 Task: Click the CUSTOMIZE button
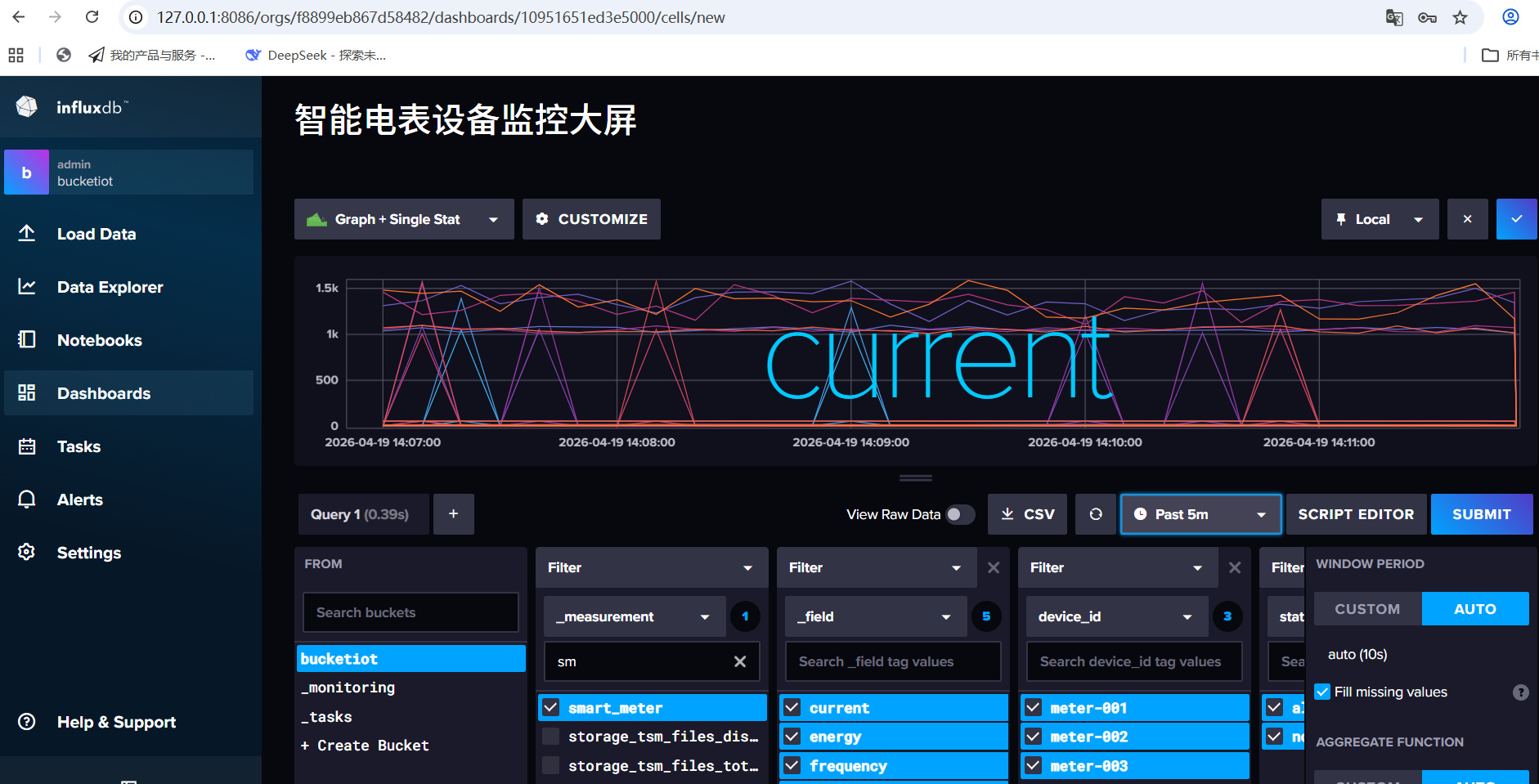[x=591, y=219]
